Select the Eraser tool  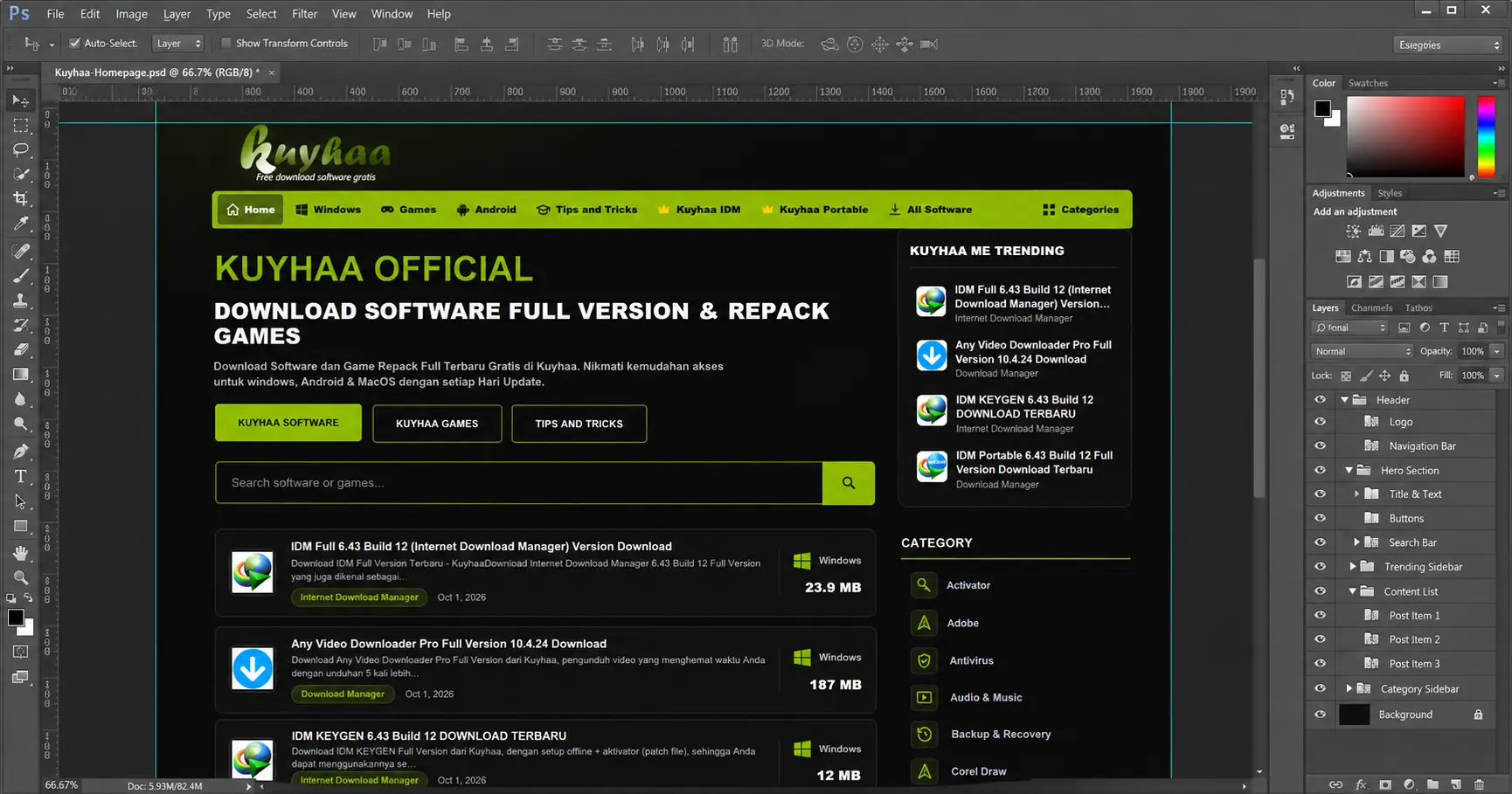point(20,349)
